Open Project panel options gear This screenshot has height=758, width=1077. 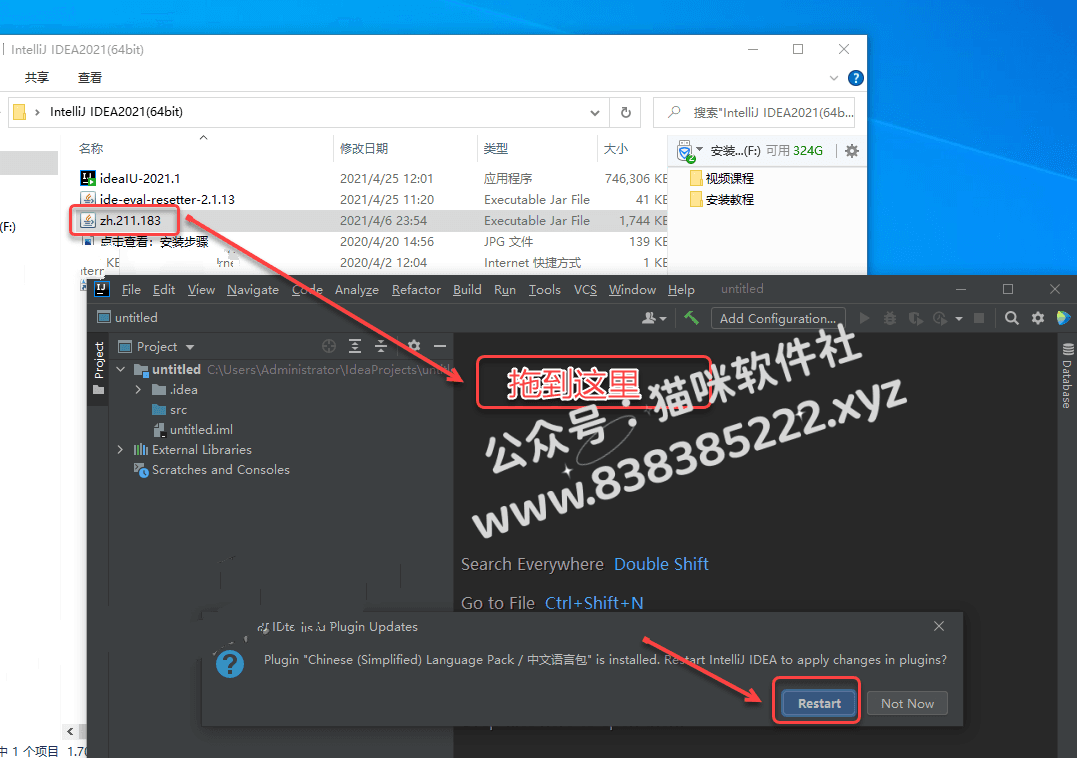tap(413, 346)
